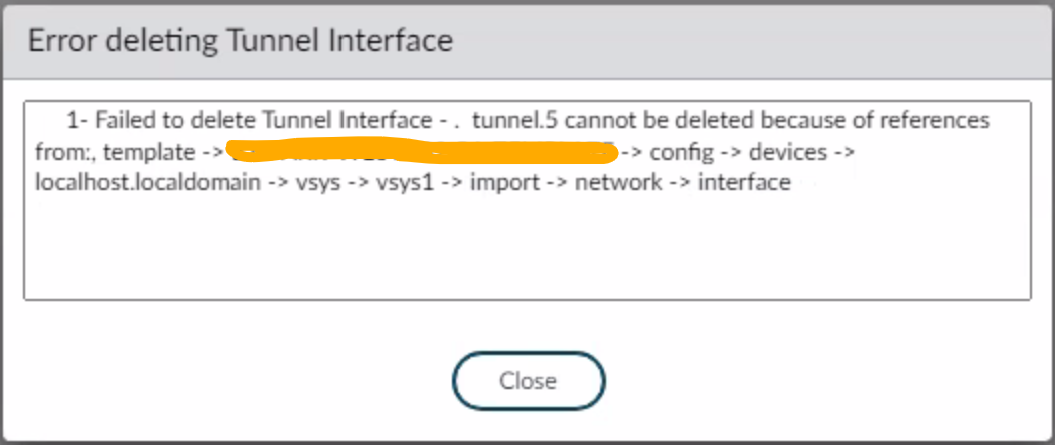Click the orange redacted template name
1055x445 pixels.
(x=420, y=152)
